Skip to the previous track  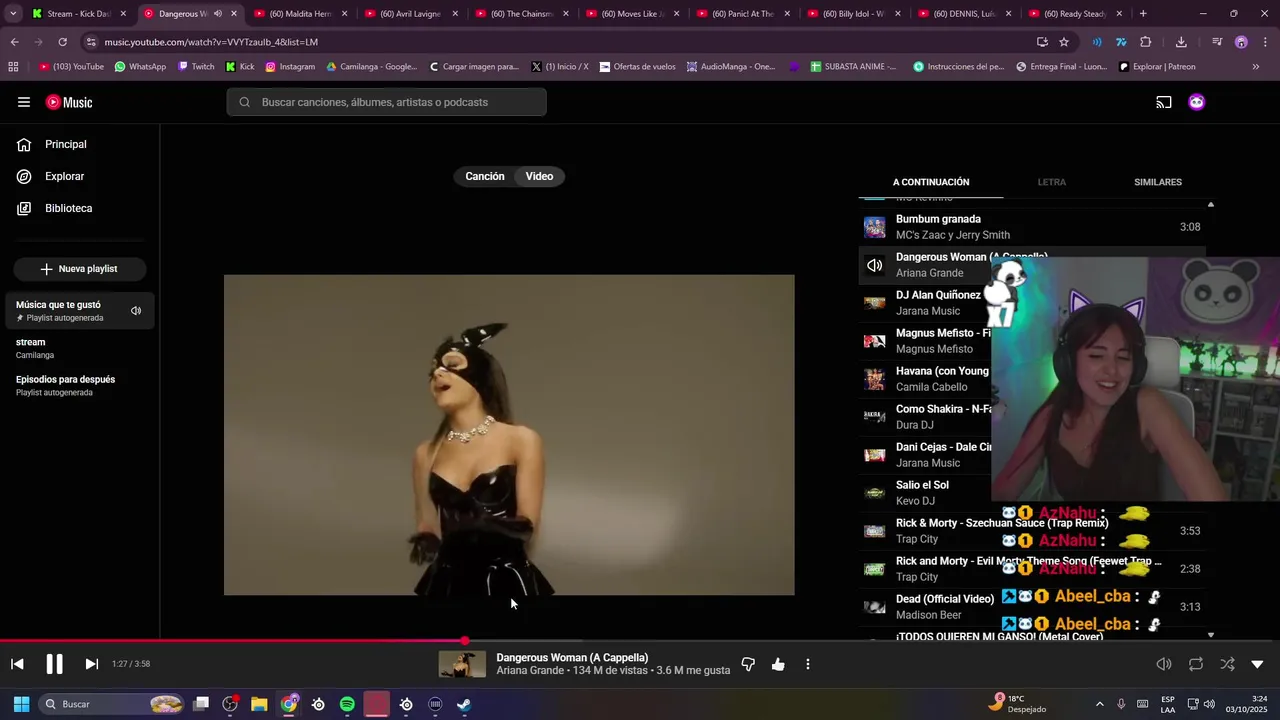point(17,664)
